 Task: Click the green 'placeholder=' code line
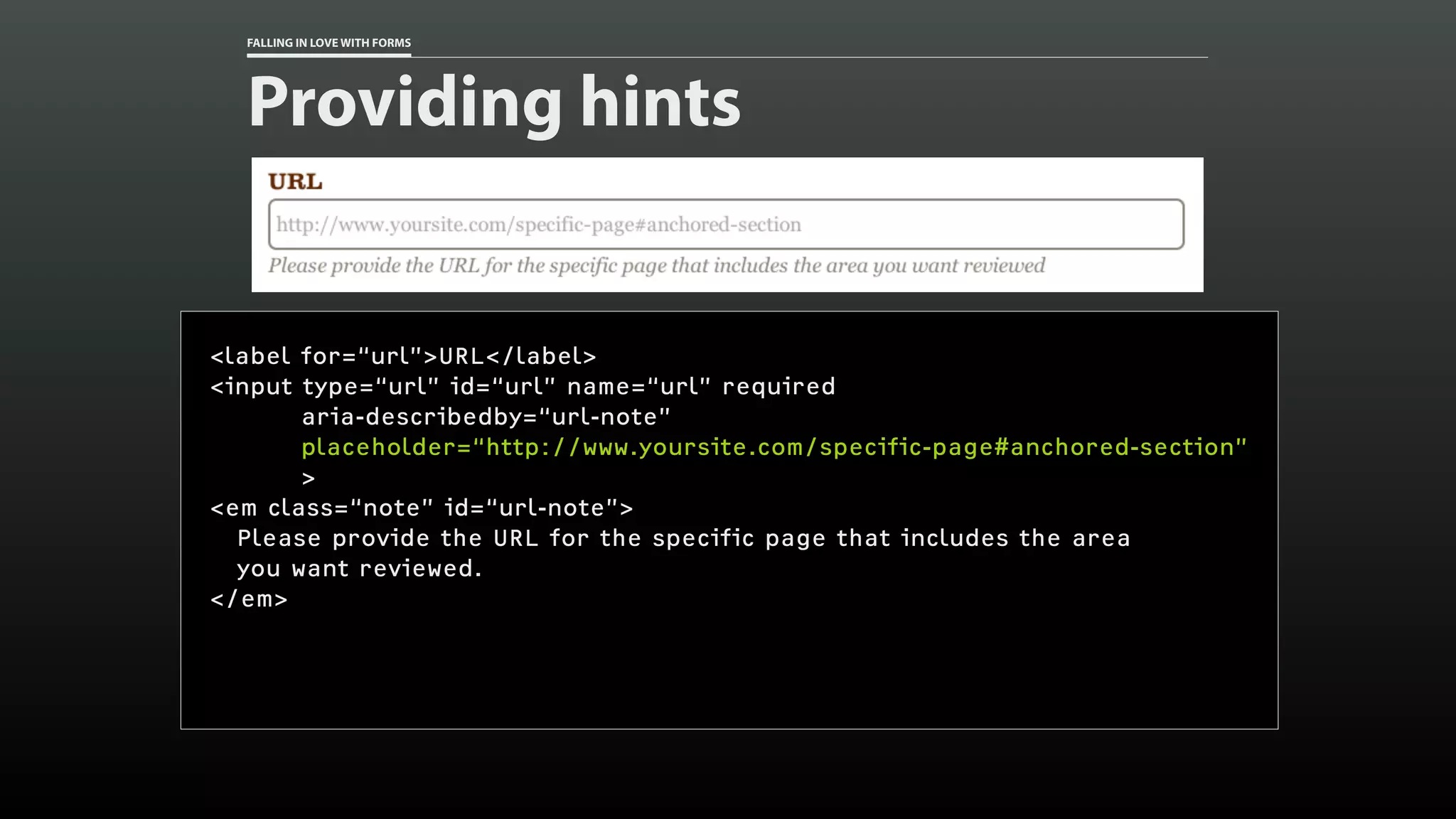774,448
